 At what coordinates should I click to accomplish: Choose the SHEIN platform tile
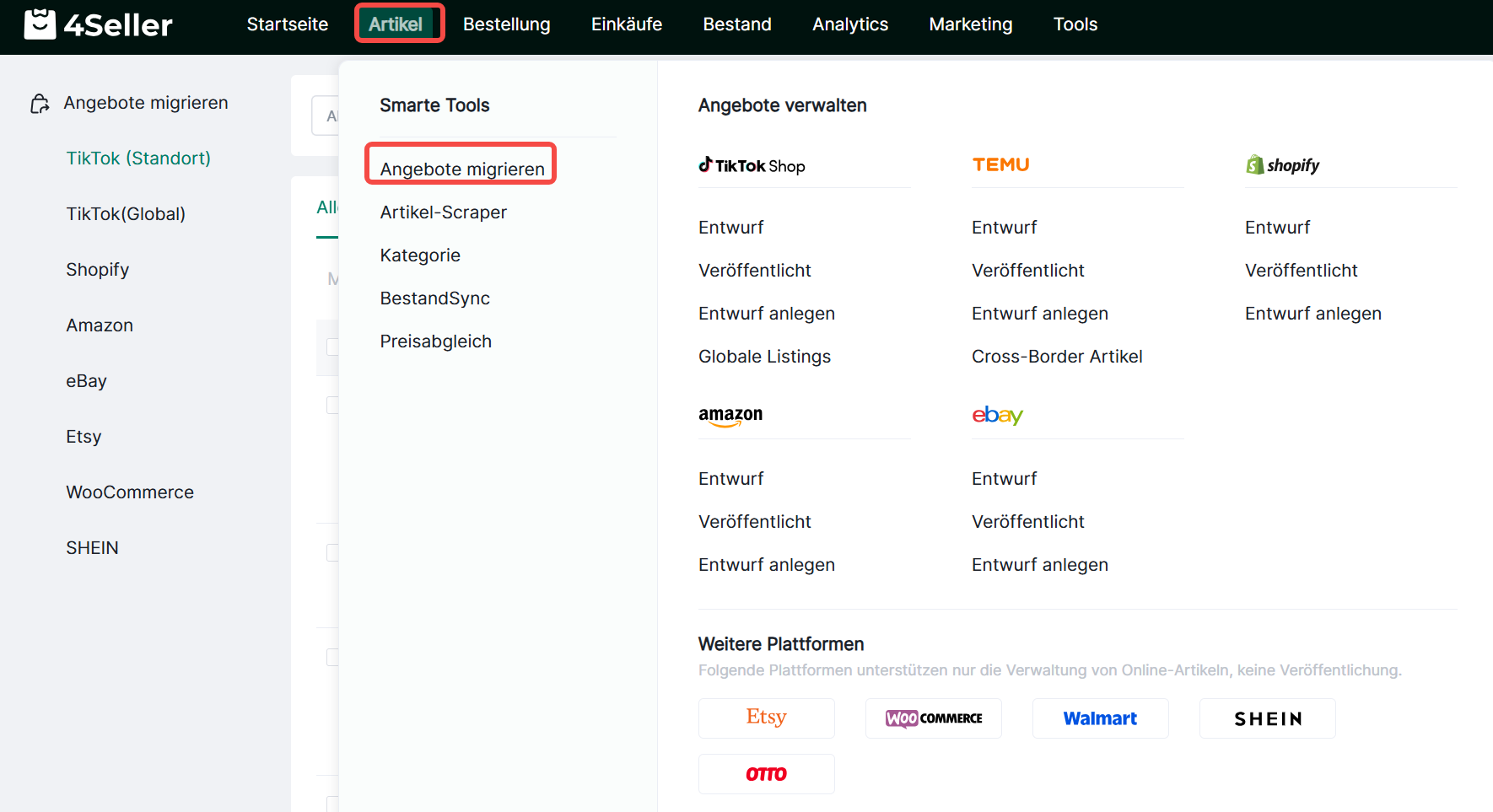(1267, 718)
